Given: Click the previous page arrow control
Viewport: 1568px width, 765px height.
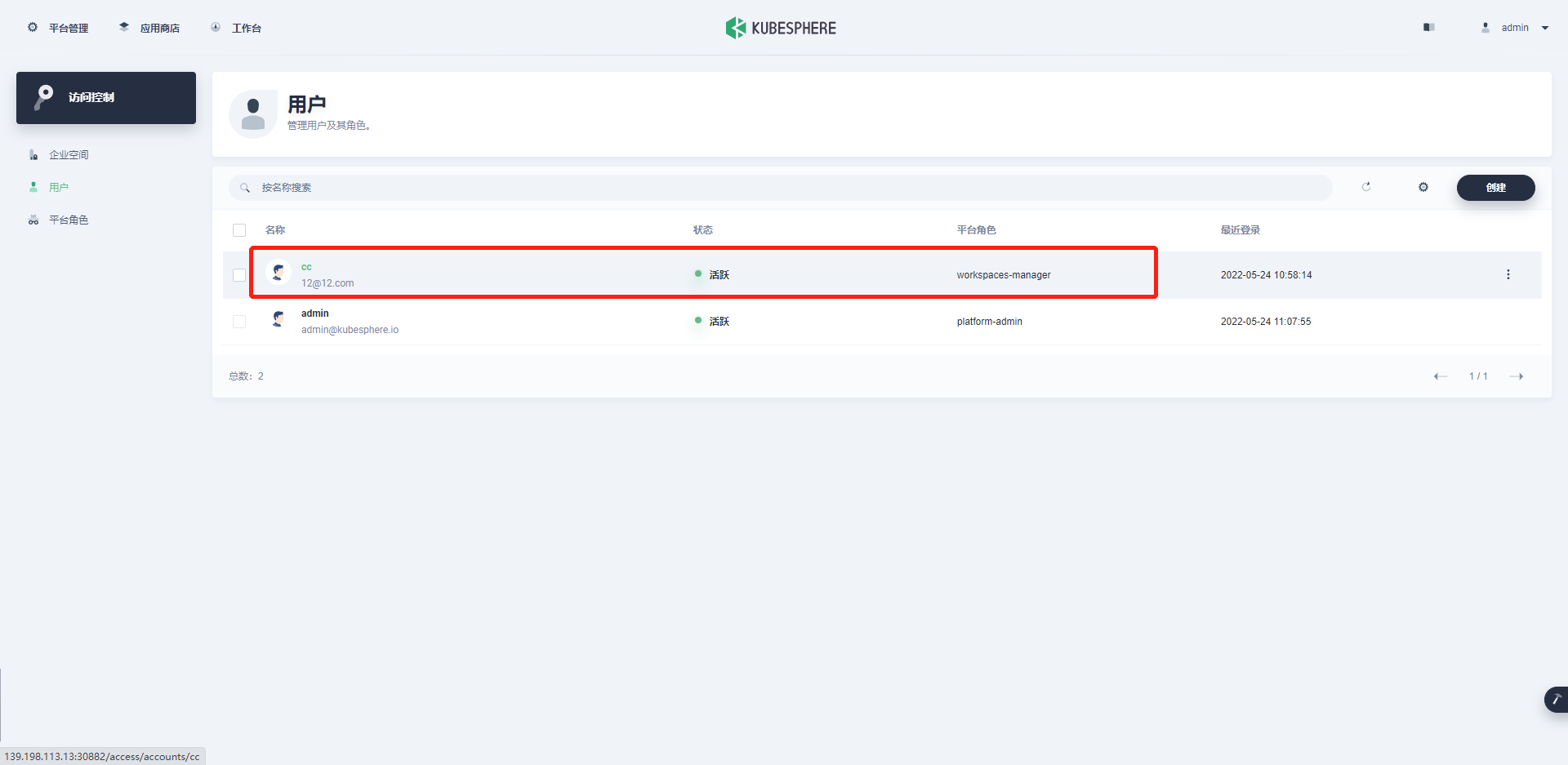Looking at the screenshot, I should (1441, 376).
